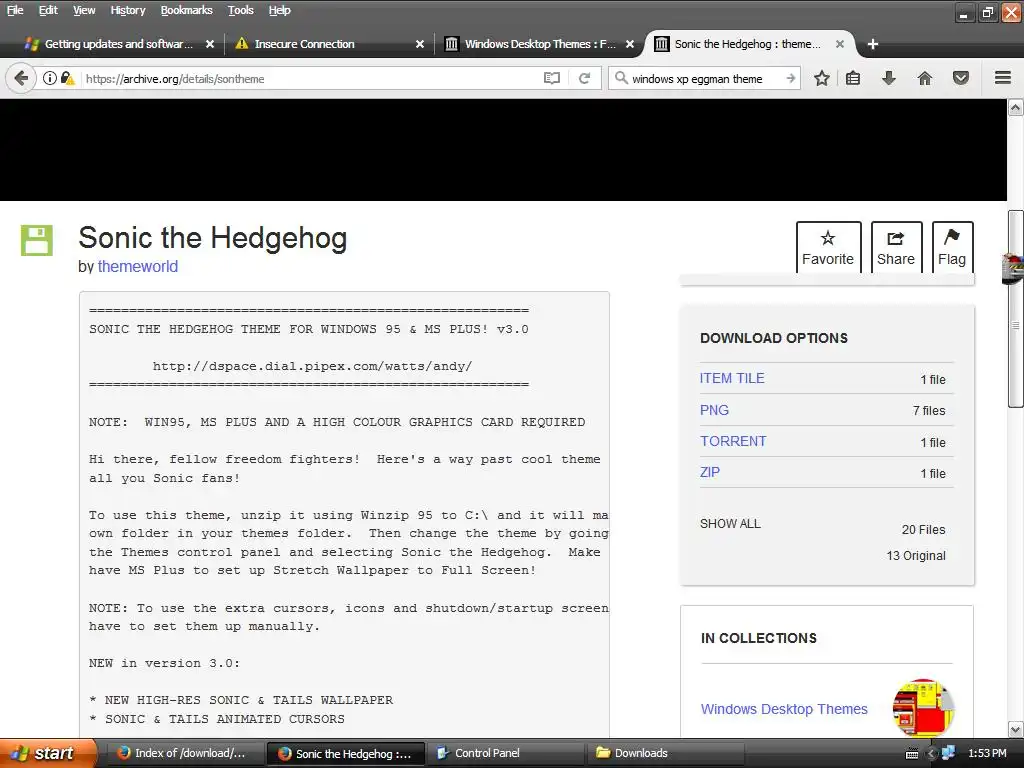The image size is (1024, 768).
Task: Go back with the back arrow button
Action: pos(21,78)
